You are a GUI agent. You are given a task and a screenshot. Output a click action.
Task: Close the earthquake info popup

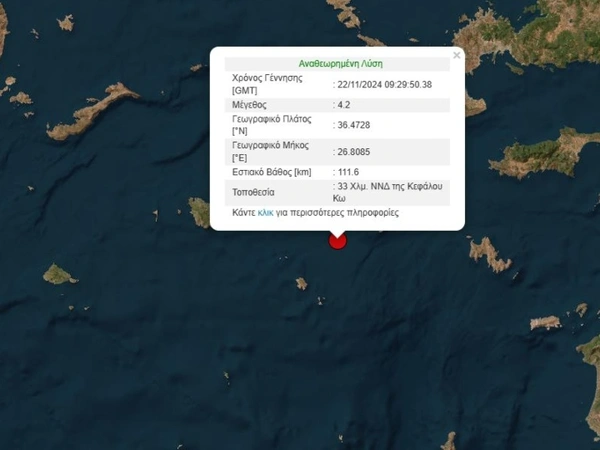tap(457, 56)
